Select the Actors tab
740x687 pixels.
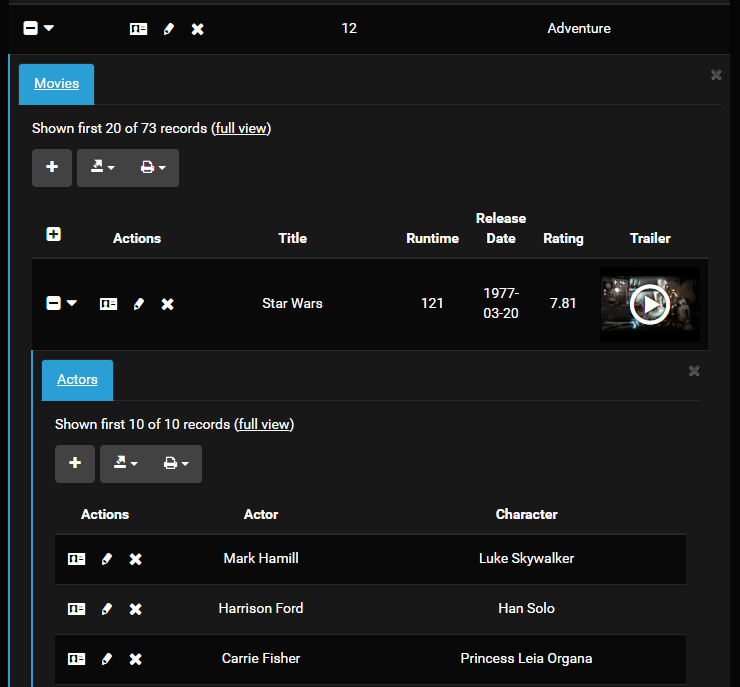77,380
